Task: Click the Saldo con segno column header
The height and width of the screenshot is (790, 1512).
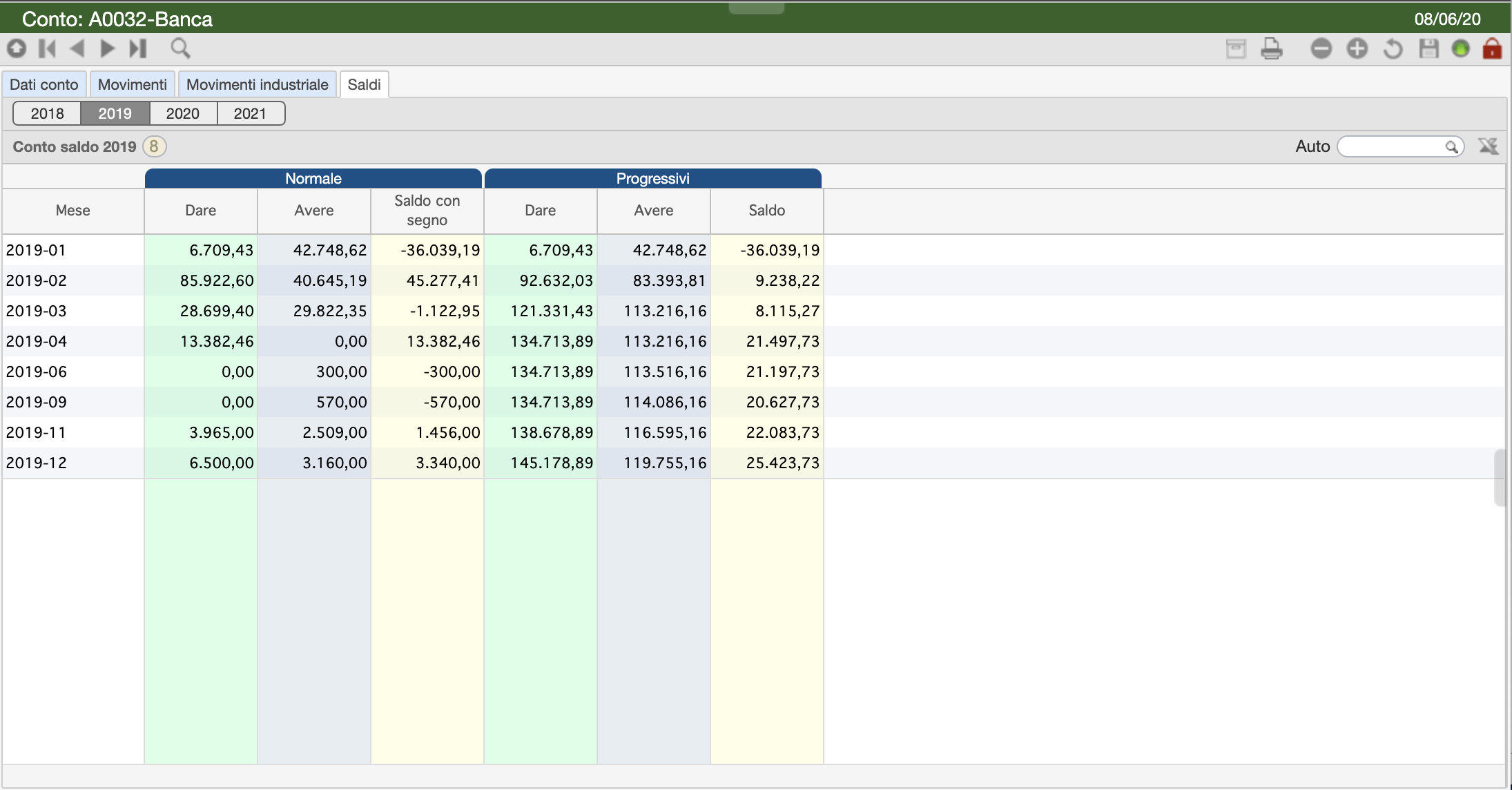Action: coord(427,211)
